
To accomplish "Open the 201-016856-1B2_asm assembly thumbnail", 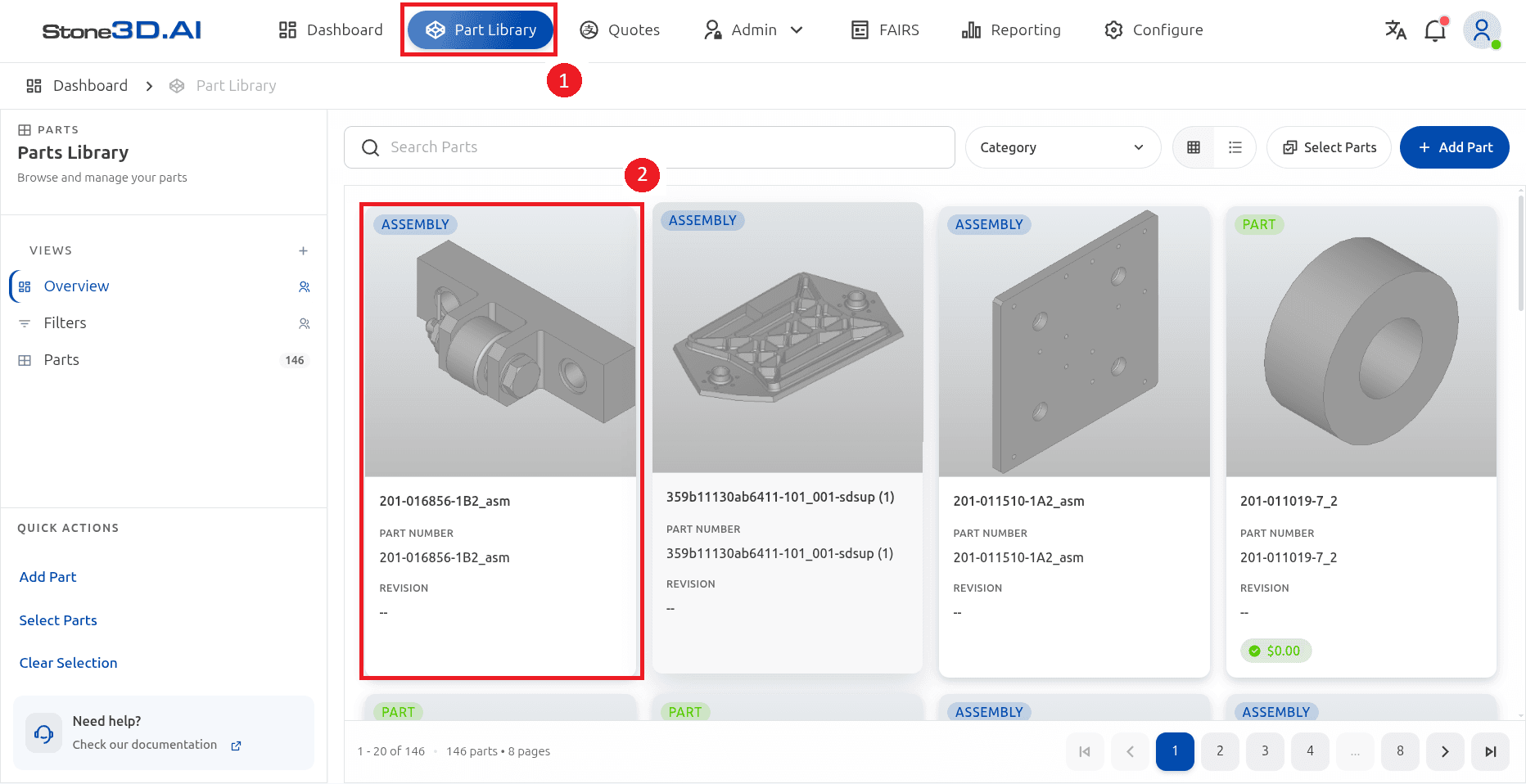I will 500,341.
